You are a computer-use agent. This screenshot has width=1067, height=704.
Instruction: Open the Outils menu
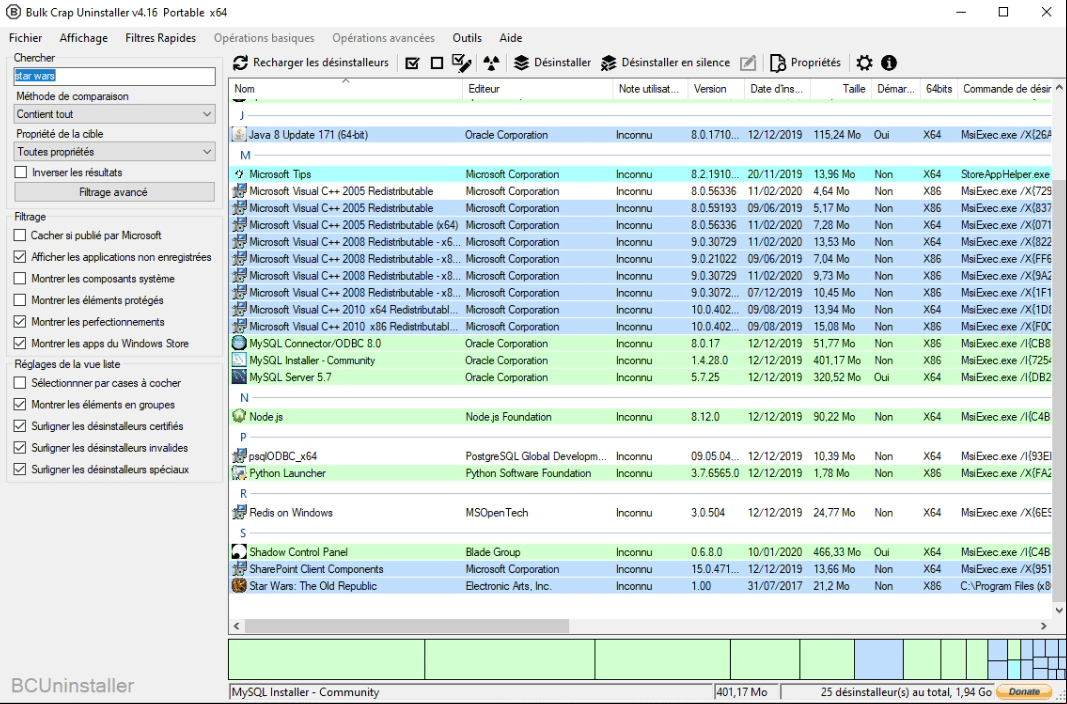[x=467, y=38]
